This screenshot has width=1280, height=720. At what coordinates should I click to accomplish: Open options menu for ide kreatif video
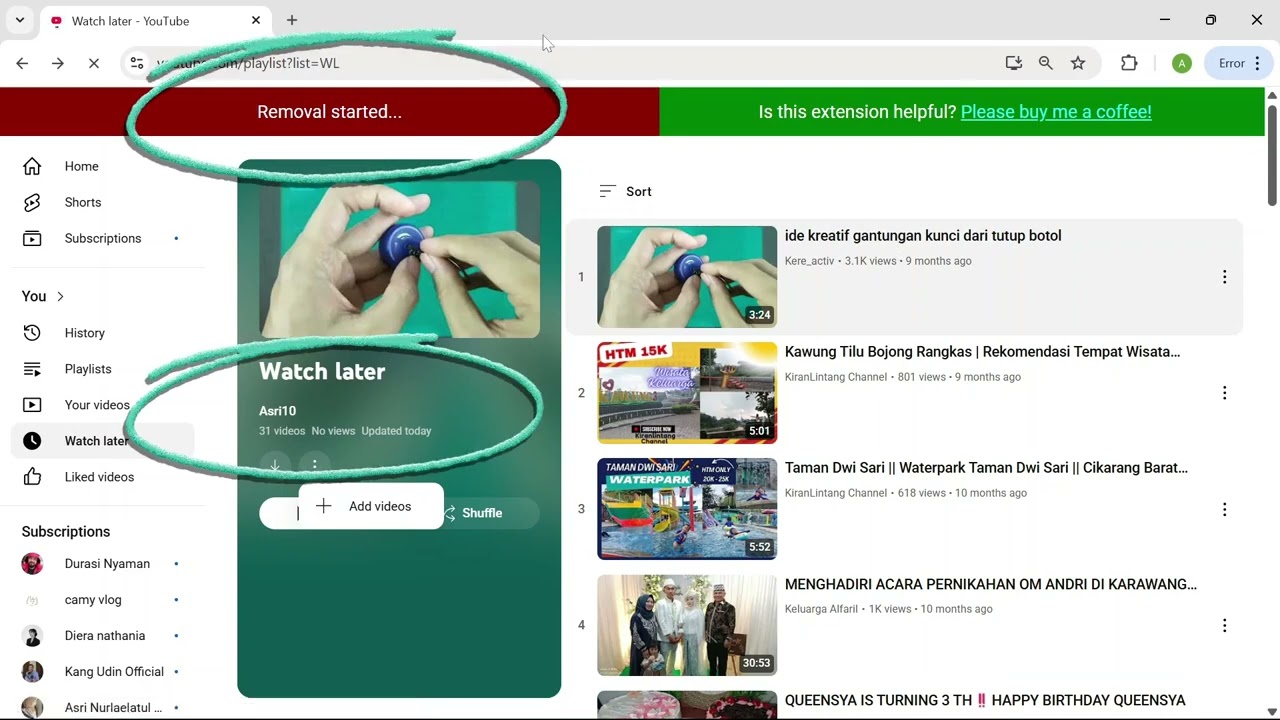coord(1224,277)
